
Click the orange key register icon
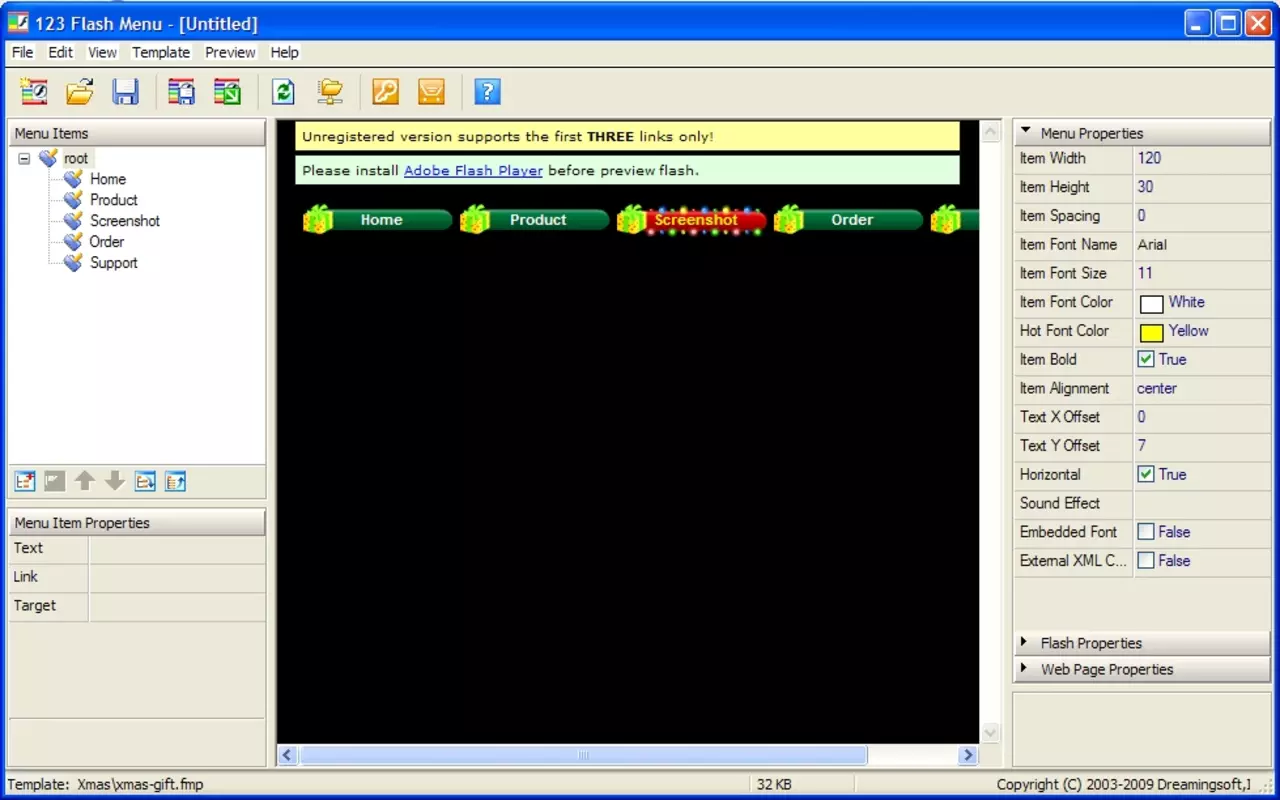(x=386, y=92)
